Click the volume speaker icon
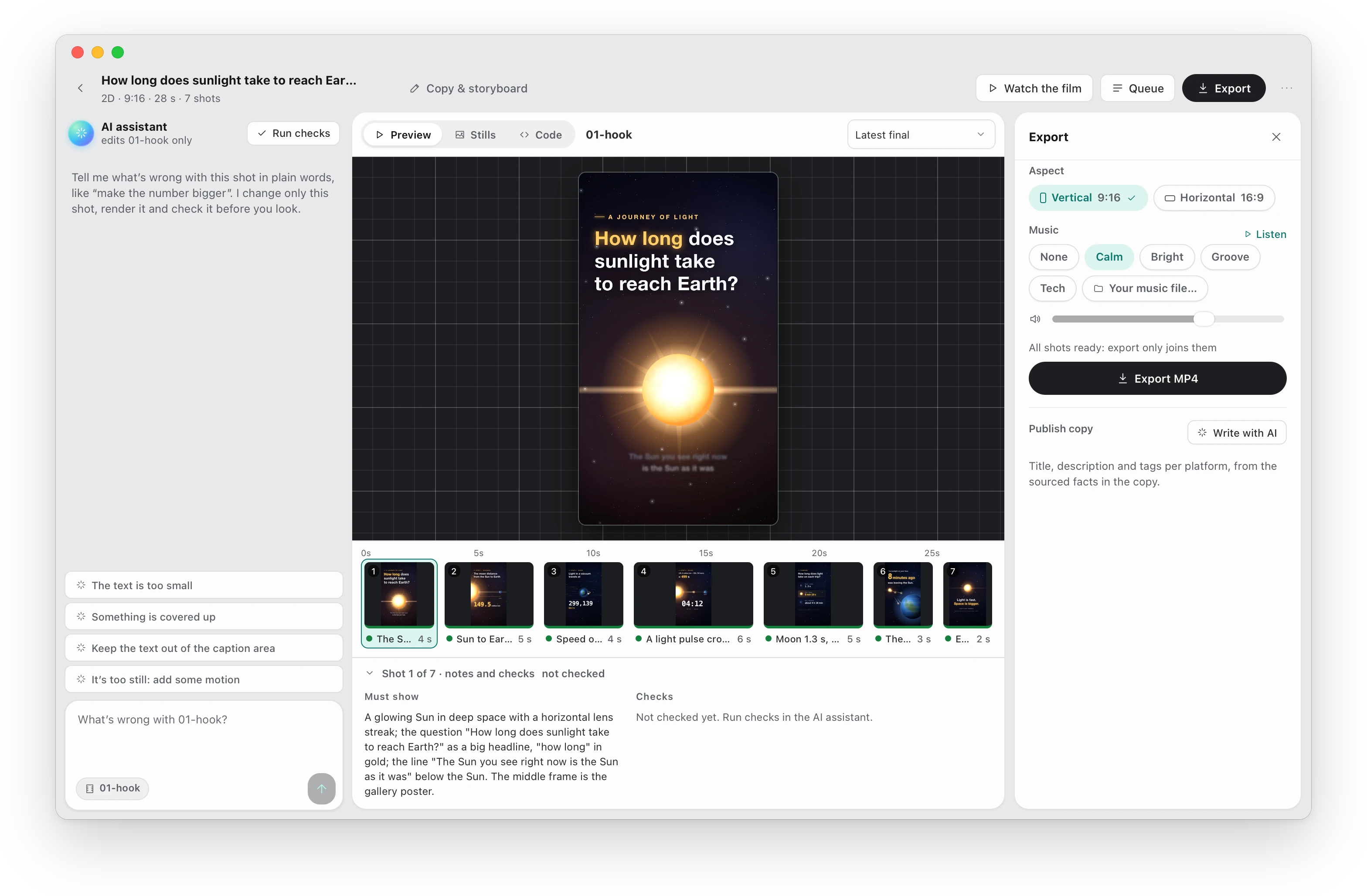The image size is (1367, 896). (1035, 319)
